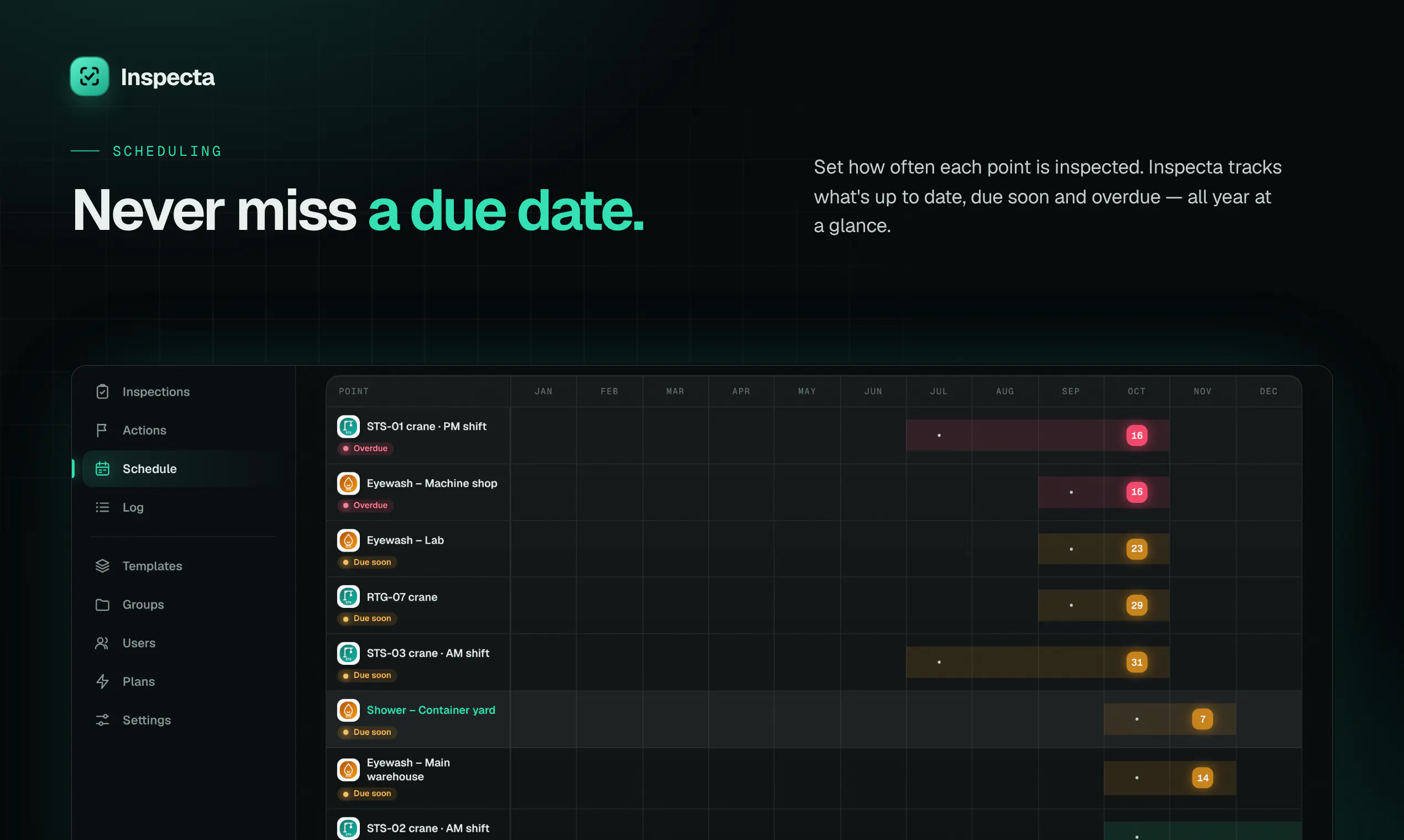Screen dimensions: 1404x840
Task: Click the JUL column header
Action: [x=939, y=391]
